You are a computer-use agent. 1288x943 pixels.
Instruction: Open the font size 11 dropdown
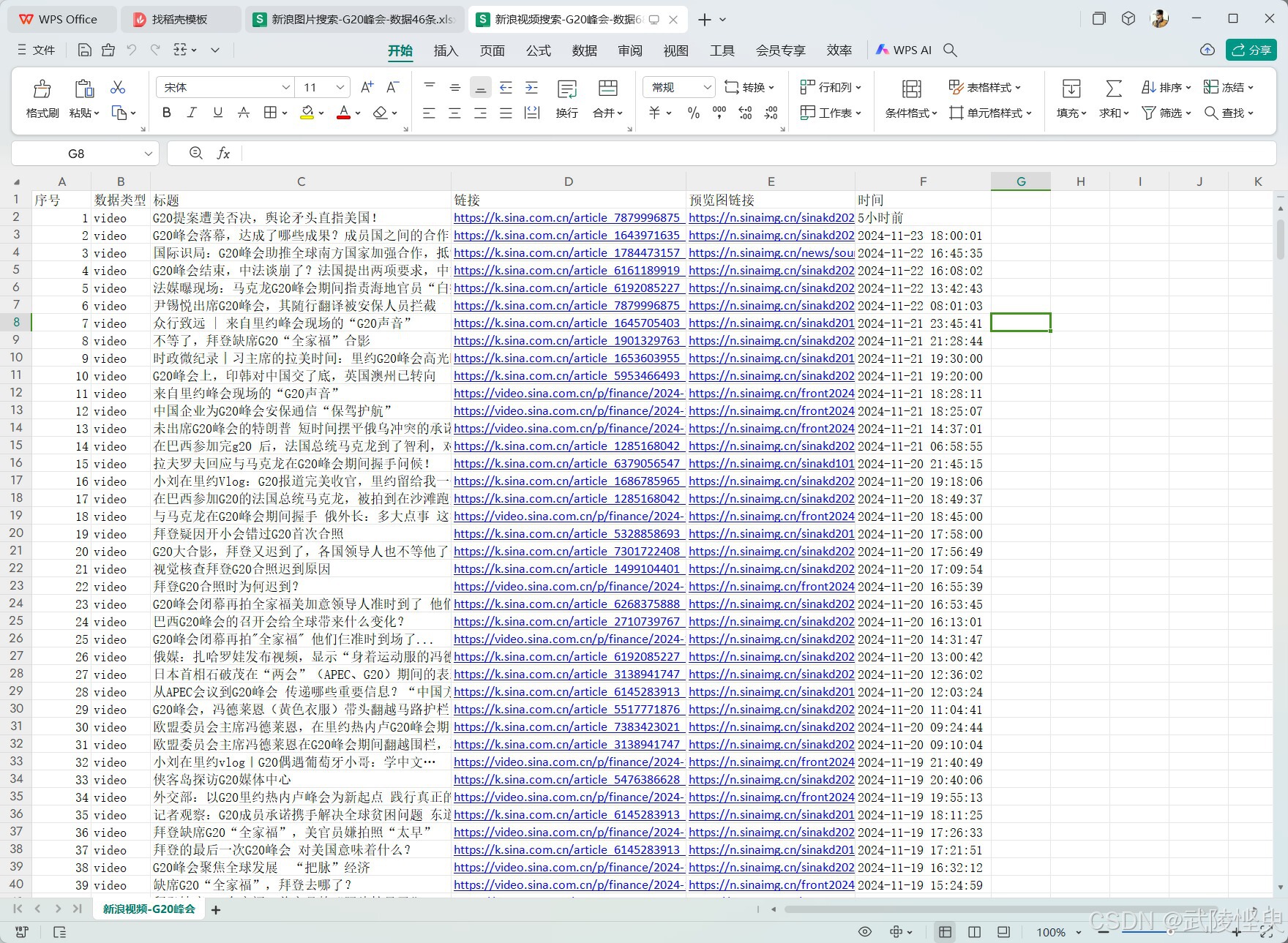coord(340,87)
